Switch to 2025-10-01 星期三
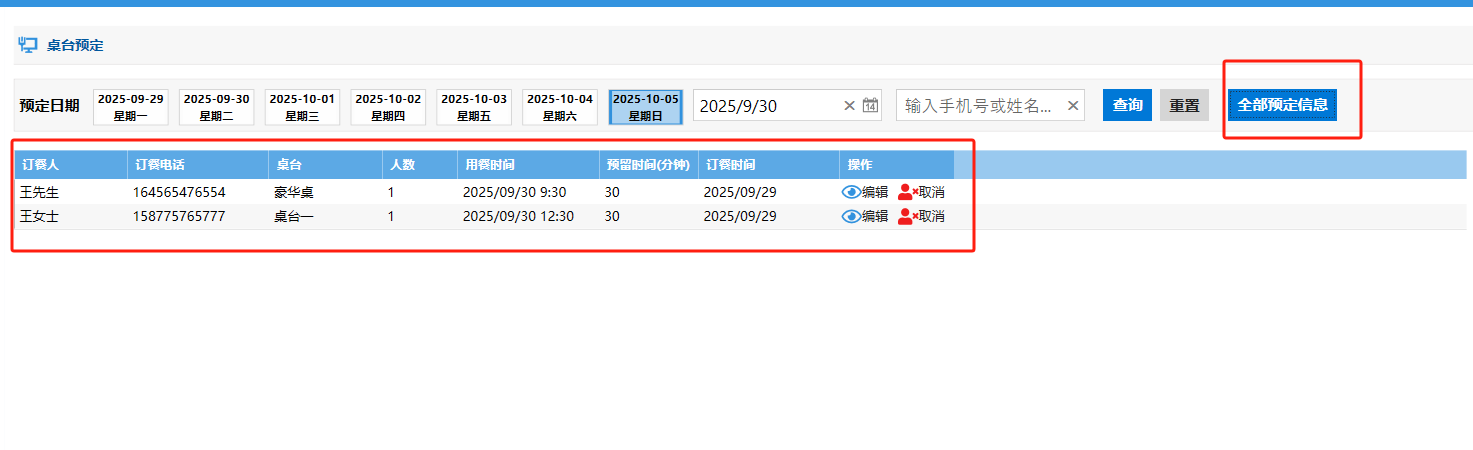 (302, 107)
